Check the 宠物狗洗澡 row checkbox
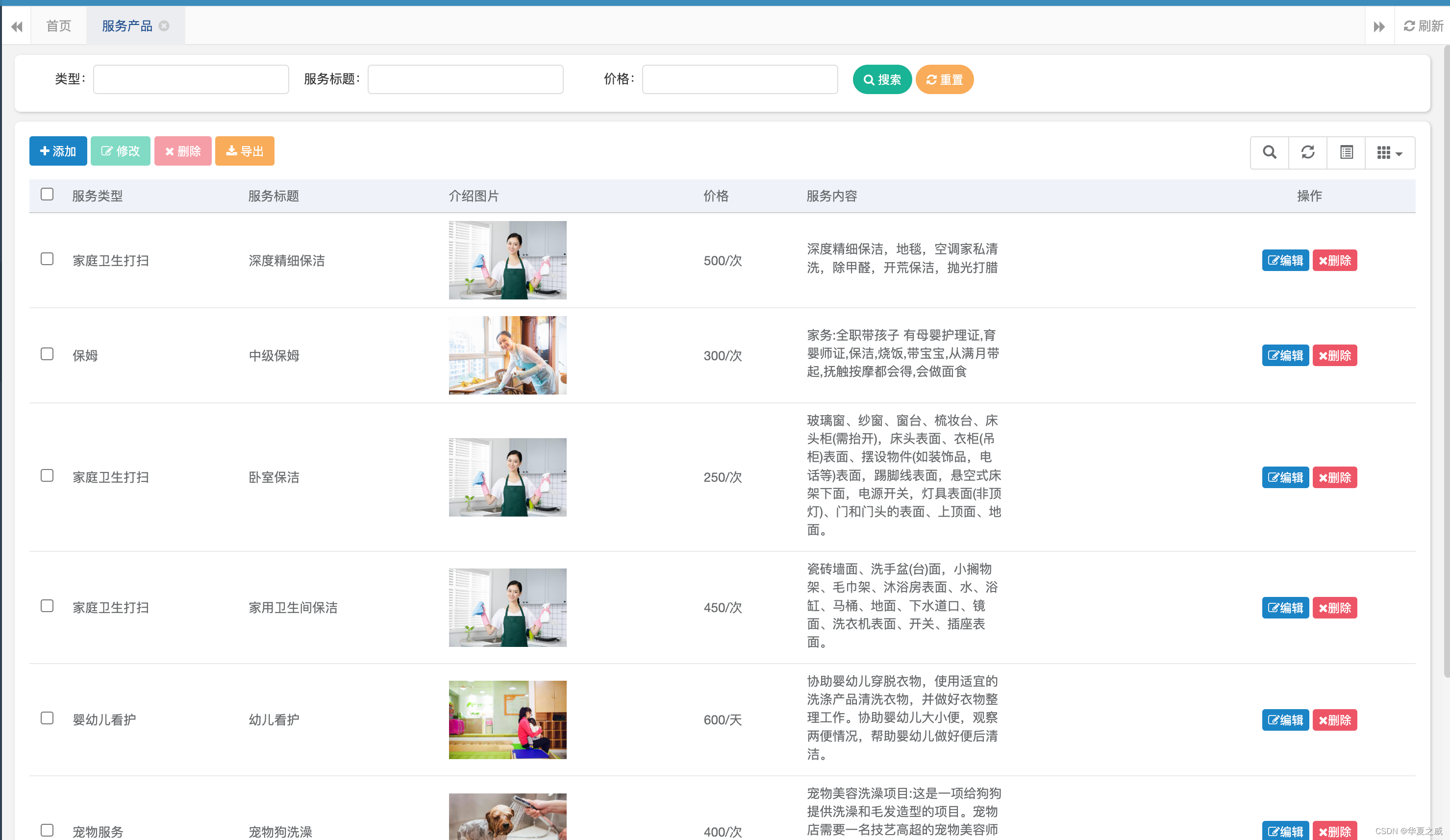Viewport: 1450px width, 840px height. pos(47,830)
